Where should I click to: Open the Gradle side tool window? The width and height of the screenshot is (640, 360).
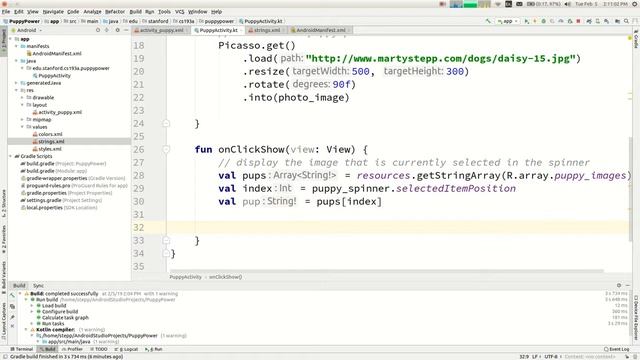click(x=636, y=39)
